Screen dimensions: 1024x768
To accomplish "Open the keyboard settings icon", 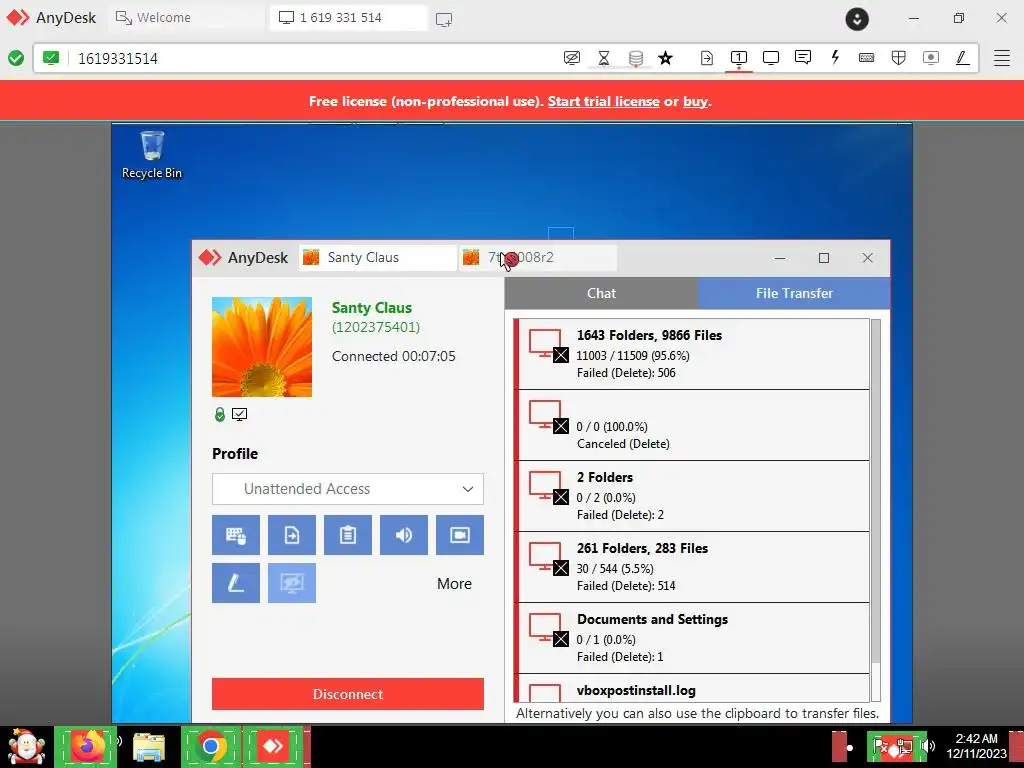I will (x=867, y=58).
